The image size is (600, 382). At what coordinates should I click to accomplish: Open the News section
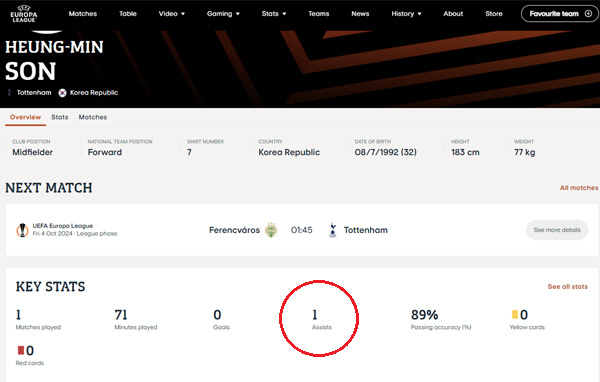pyautogui.click(x=360, y=14)
